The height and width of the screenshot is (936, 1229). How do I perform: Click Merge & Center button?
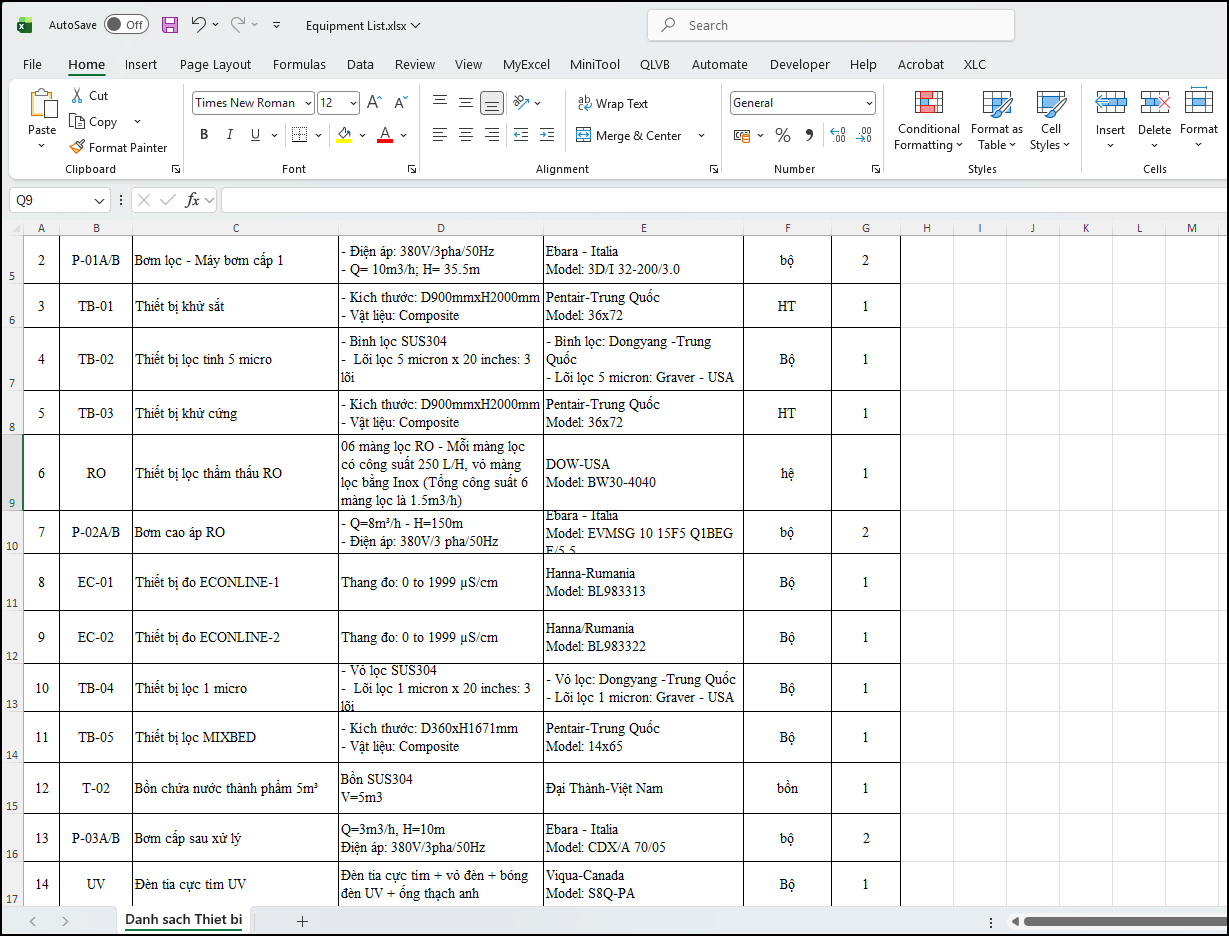(x=629, y=135)
